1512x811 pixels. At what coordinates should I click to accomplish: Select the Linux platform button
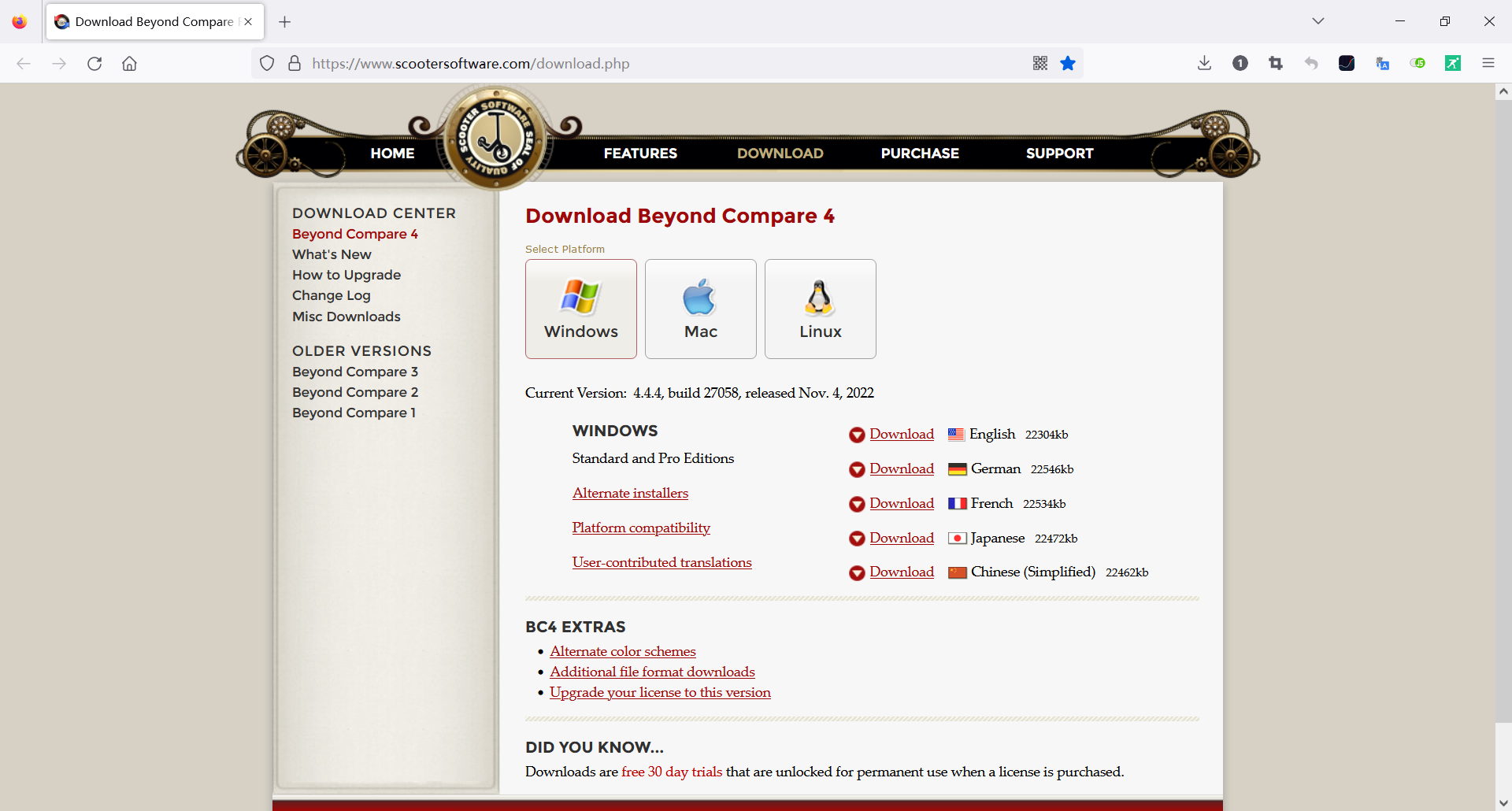(821, 309)
